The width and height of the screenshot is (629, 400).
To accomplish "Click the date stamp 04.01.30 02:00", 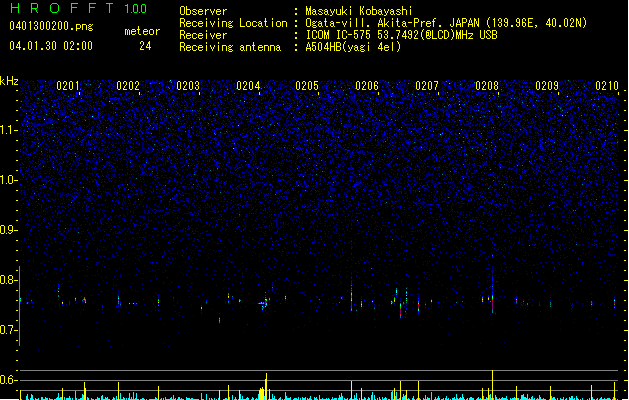I will tap(51, 46).
